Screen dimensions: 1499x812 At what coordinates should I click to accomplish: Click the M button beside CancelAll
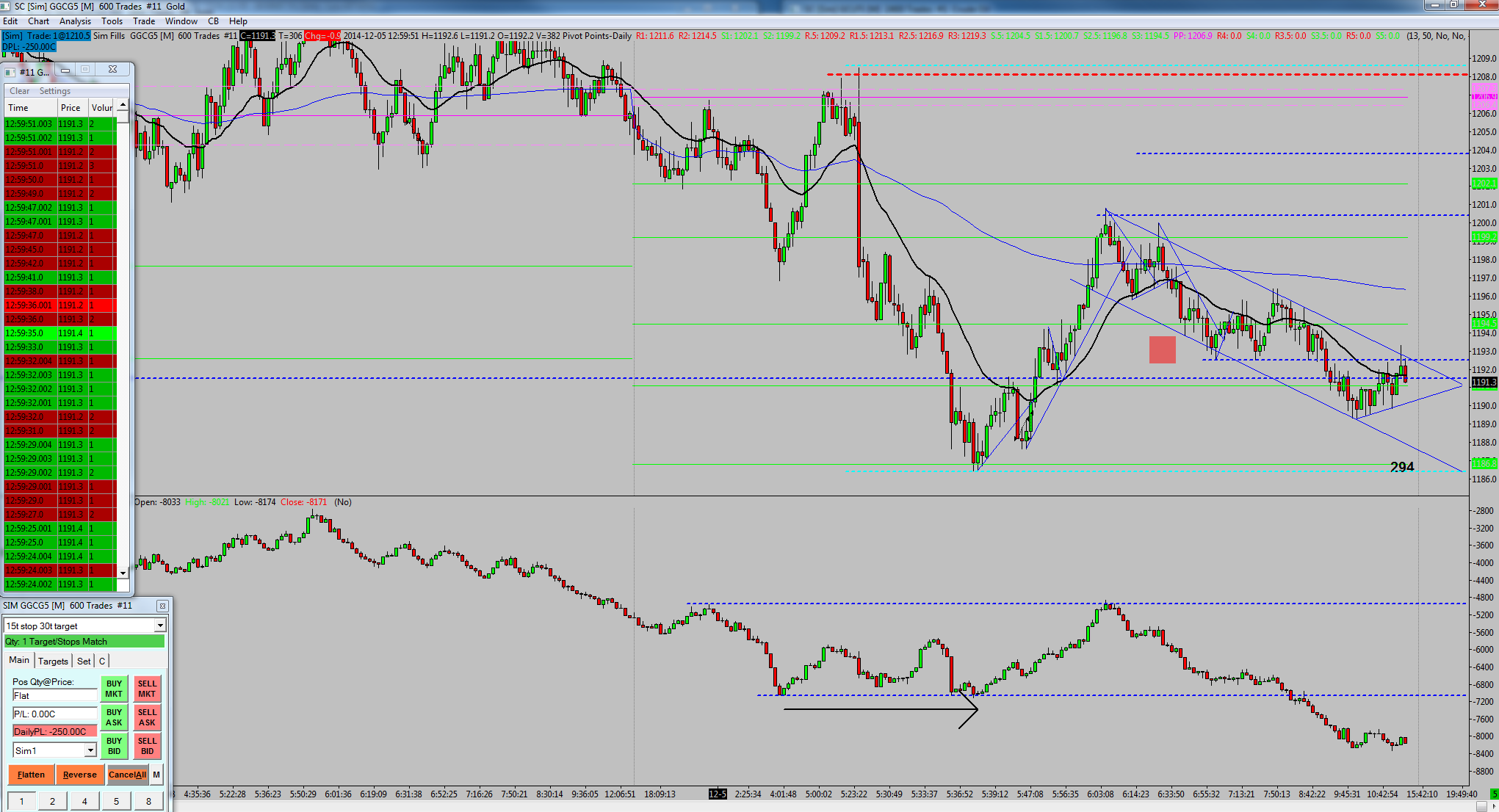[x=156, y=775]
